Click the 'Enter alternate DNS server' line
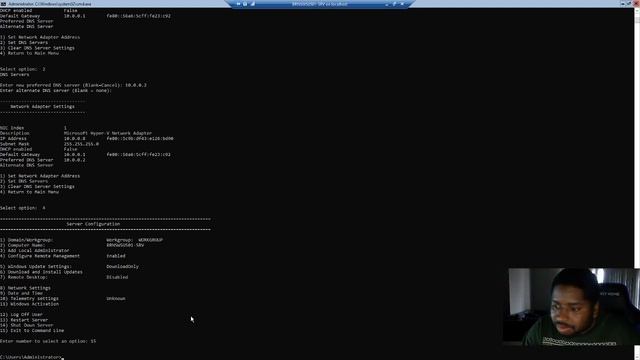The image size is (640, 360). pyautogui.click(x=56, y=91)
